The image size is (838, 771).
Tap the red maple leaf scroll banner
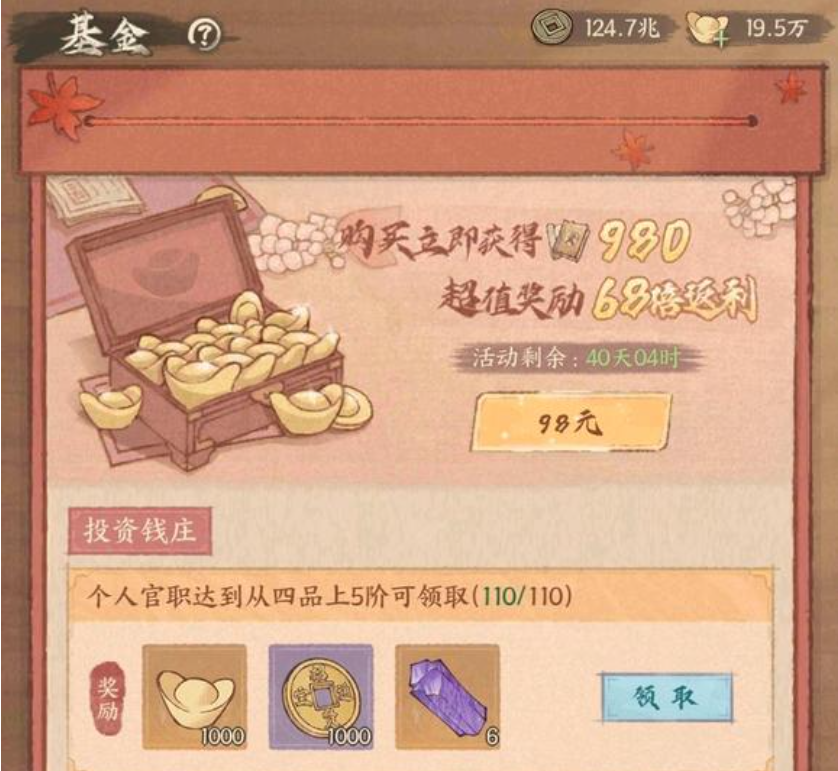(x=421, y=120)
